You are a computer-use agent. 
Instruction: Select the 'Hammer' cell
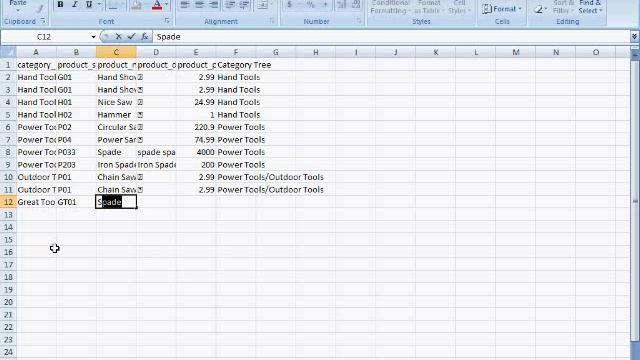116,115
